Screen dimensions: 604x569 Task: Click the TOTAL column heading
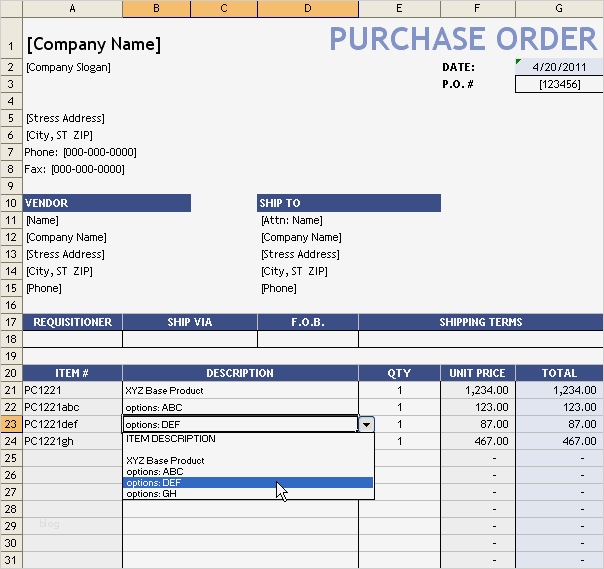559,373
